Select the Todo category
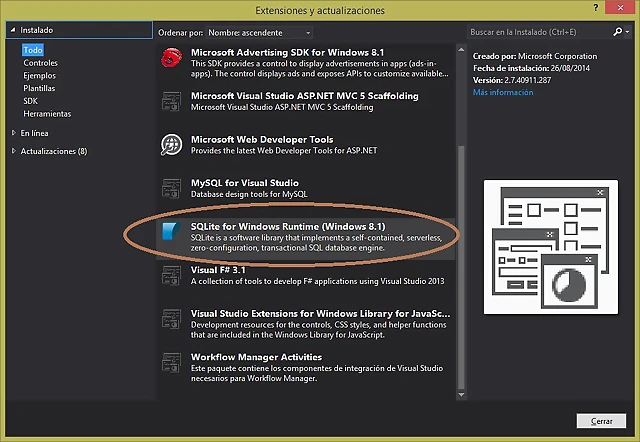This screenshot has height=442, width=640. click(x=33, y=50)
